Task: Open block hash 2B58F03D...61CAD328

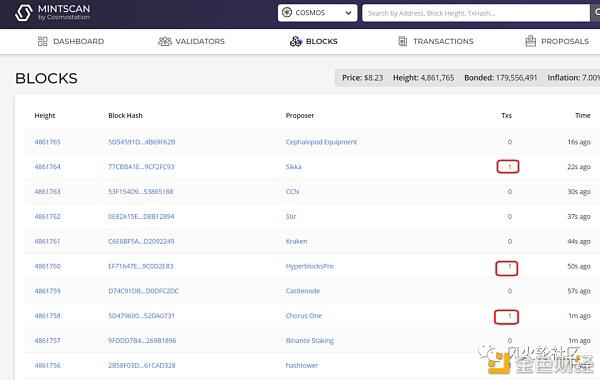Action: click(x=142, y=365)
